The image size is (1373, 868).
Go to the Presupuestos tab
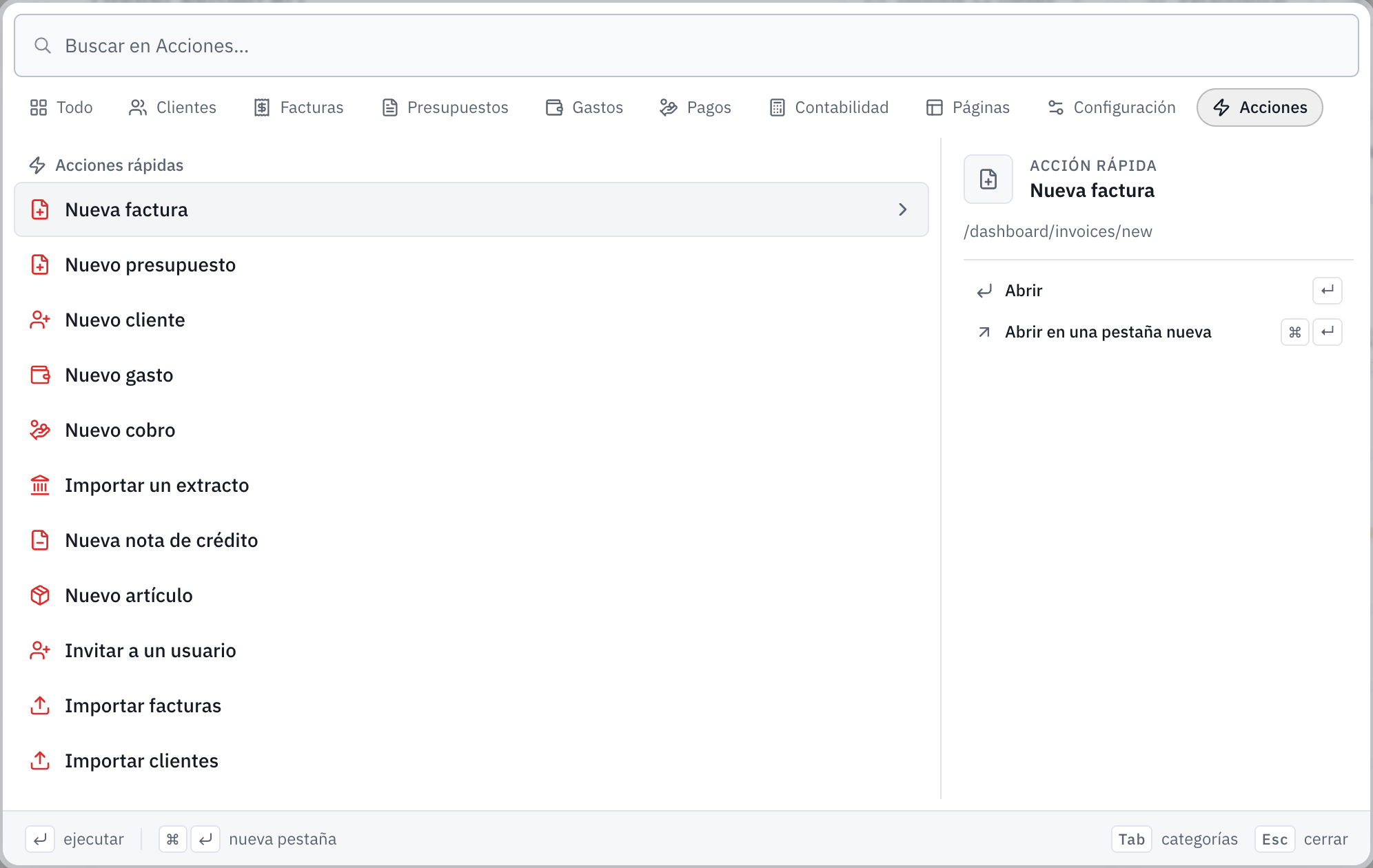(x=445, y=107)
